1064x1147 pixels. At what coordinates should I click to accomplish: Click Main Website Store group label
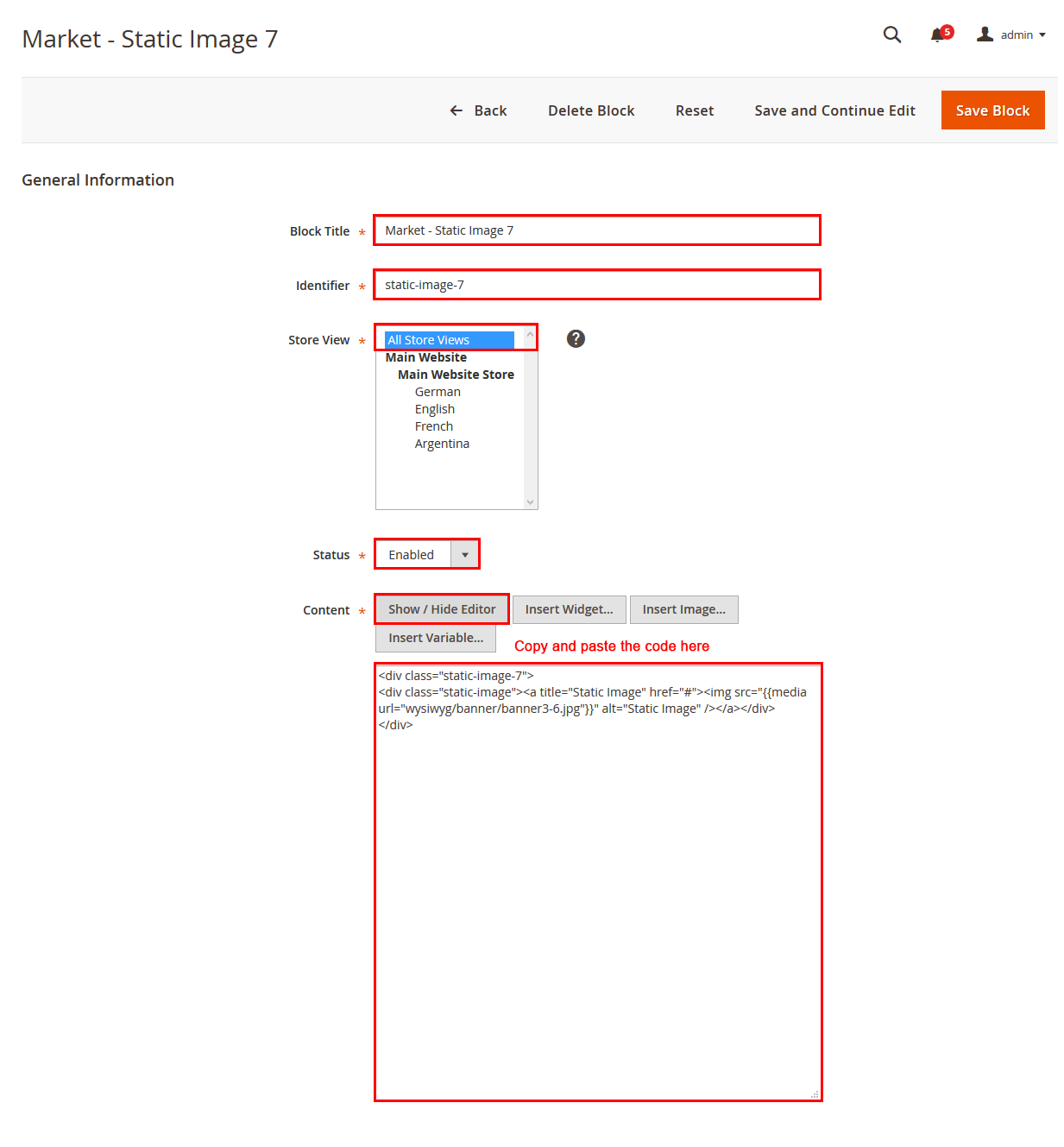(456, 375)
